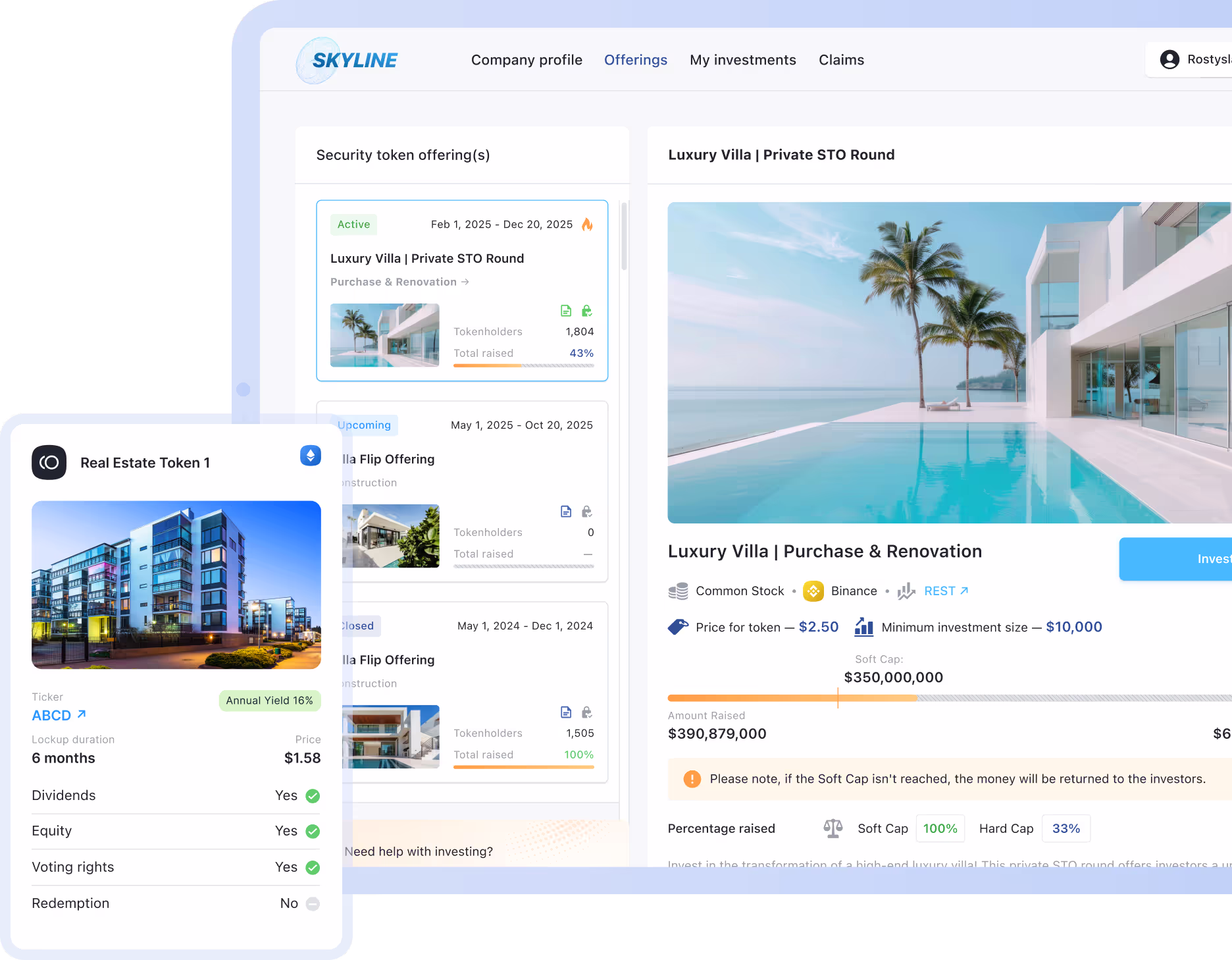Click Need help with investing banner
This screenshot has height=960, width=1232.
point(486,844)
